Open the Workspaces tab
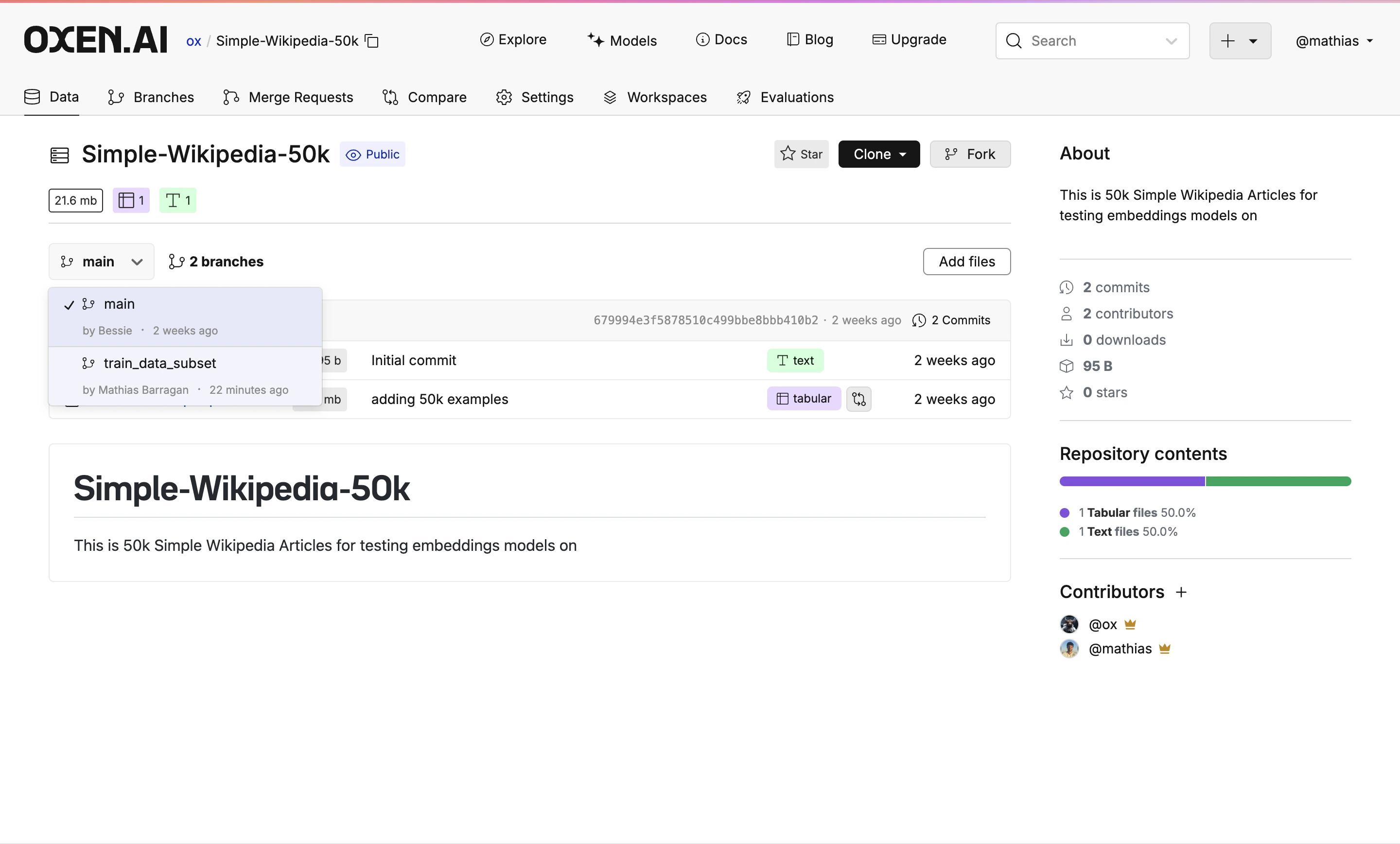 [654, 97]
